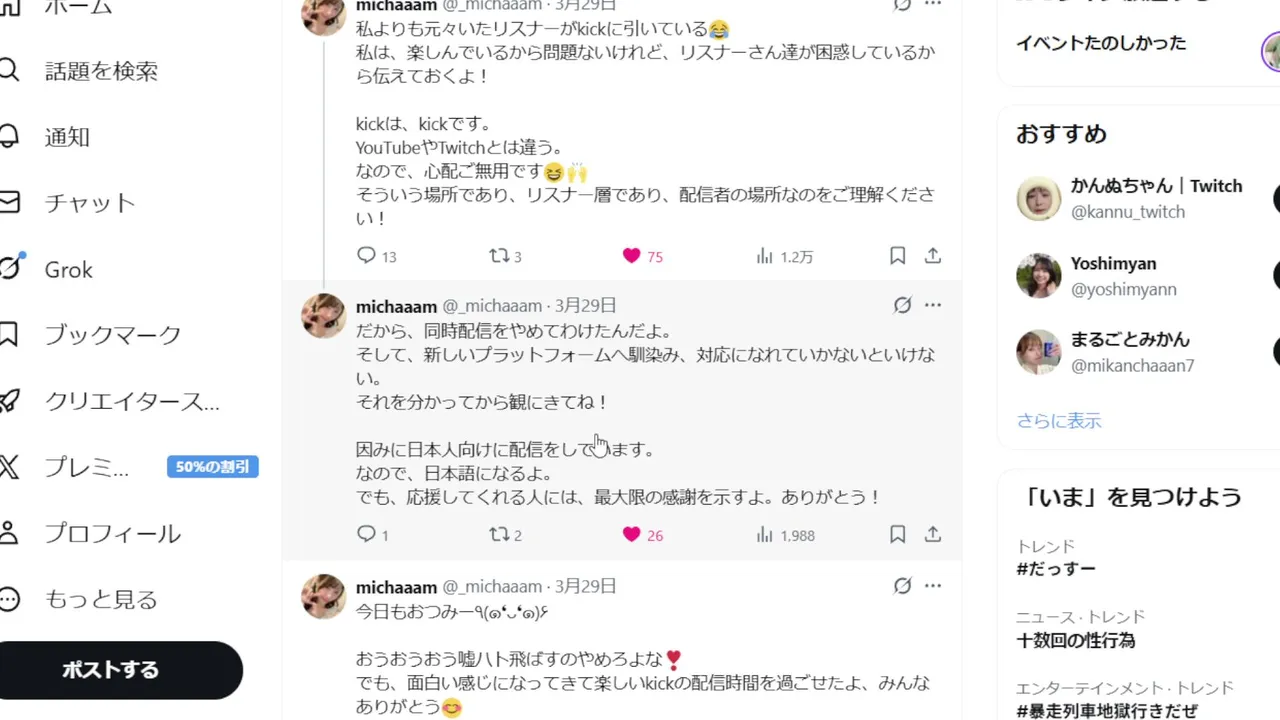Unlike the post with 26 likes
The height and width of the screenshot is (720, 1280).
point(631,535)
